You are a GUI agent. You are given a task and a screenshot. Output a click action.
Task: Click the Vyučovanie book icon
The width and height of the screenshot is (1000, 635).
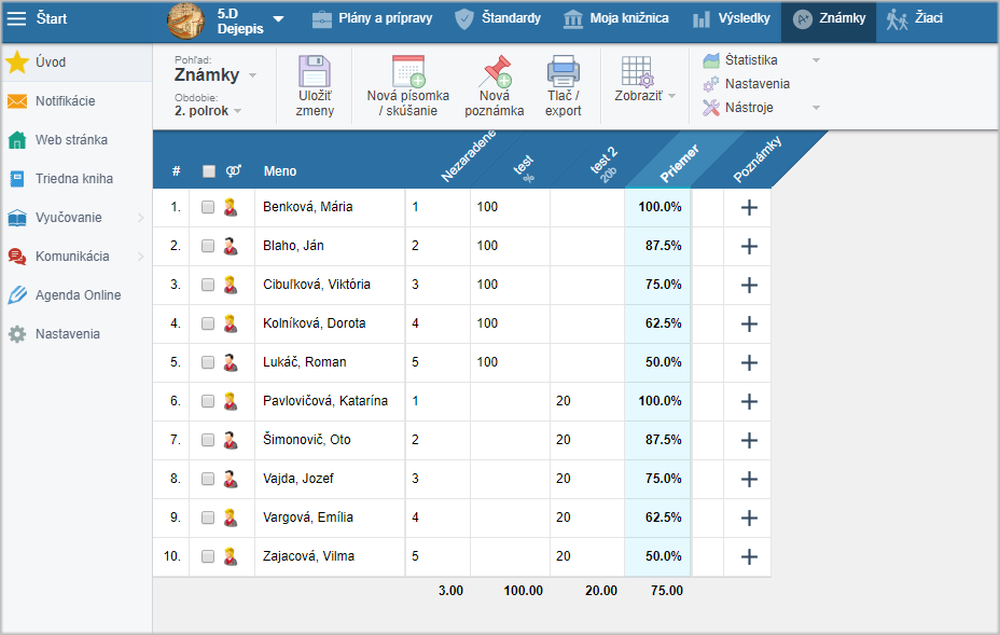(x=17, y=217)
